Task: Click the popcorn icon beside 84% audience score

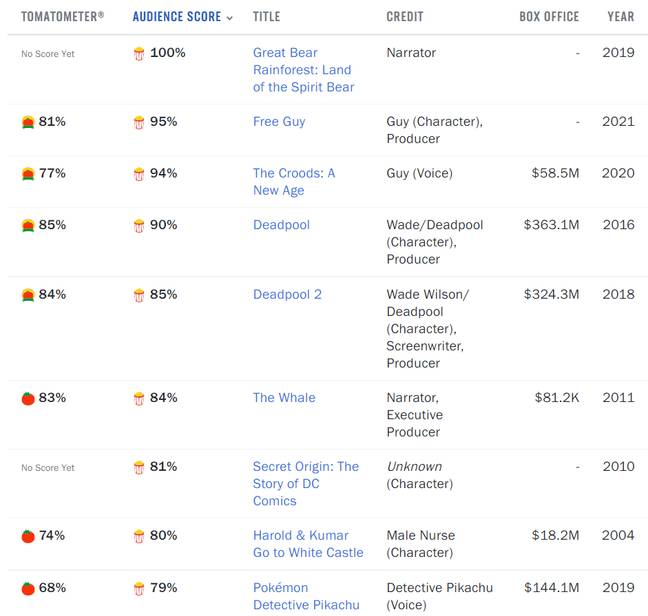Action: (139, 399)
